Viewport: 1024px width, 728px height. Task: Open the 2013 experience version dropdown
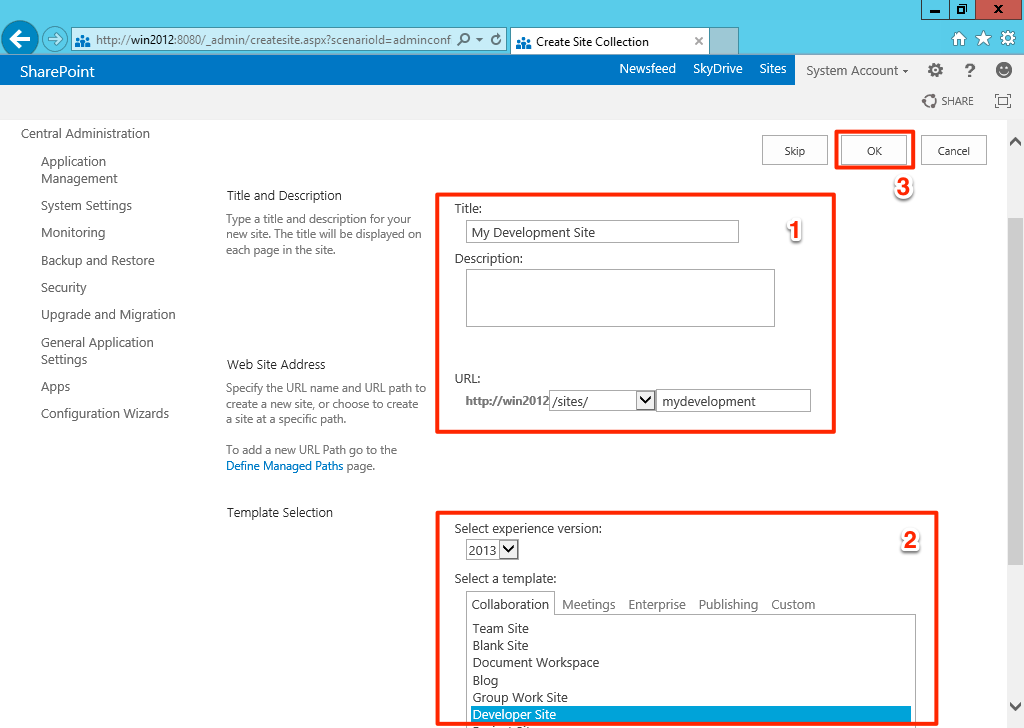point(509,549)
